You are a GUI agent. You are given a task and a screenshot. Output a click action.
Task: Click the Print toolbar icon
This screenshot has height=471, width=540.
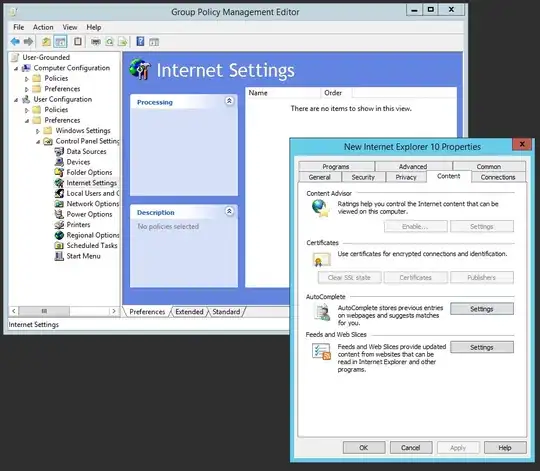pos(96,42)
